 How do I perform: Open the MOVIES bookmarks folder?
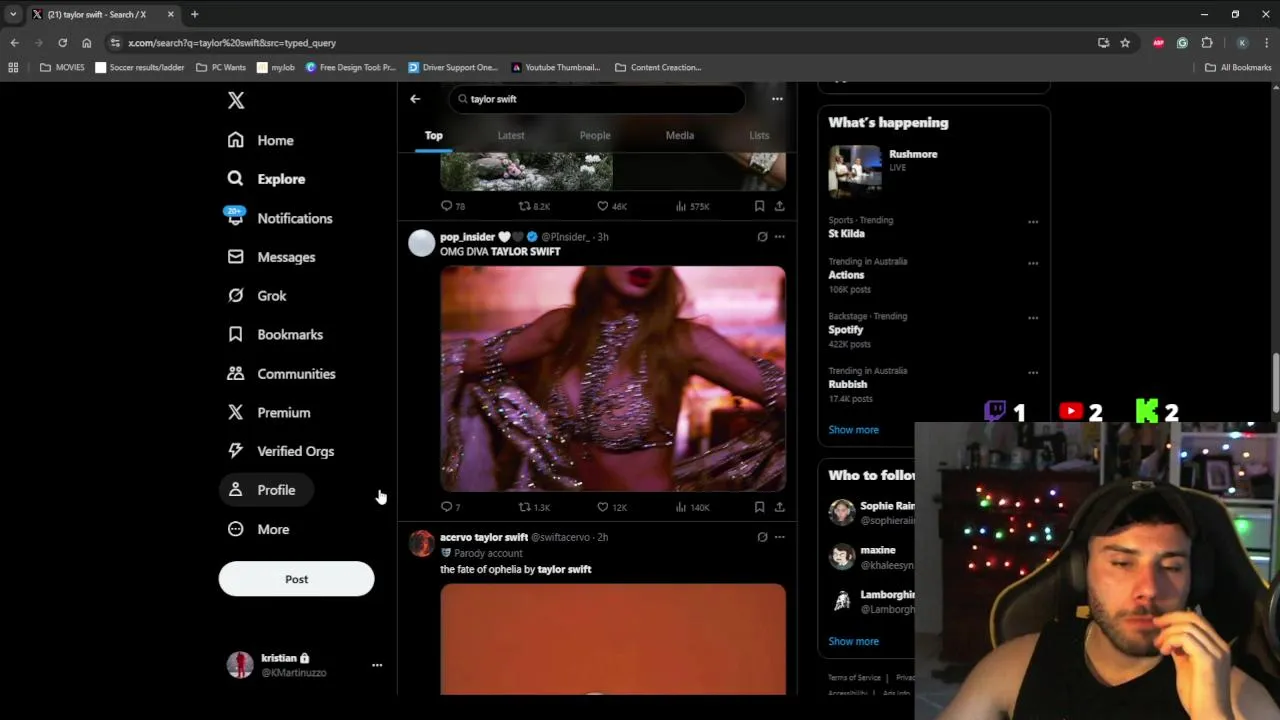pos(62,67)
